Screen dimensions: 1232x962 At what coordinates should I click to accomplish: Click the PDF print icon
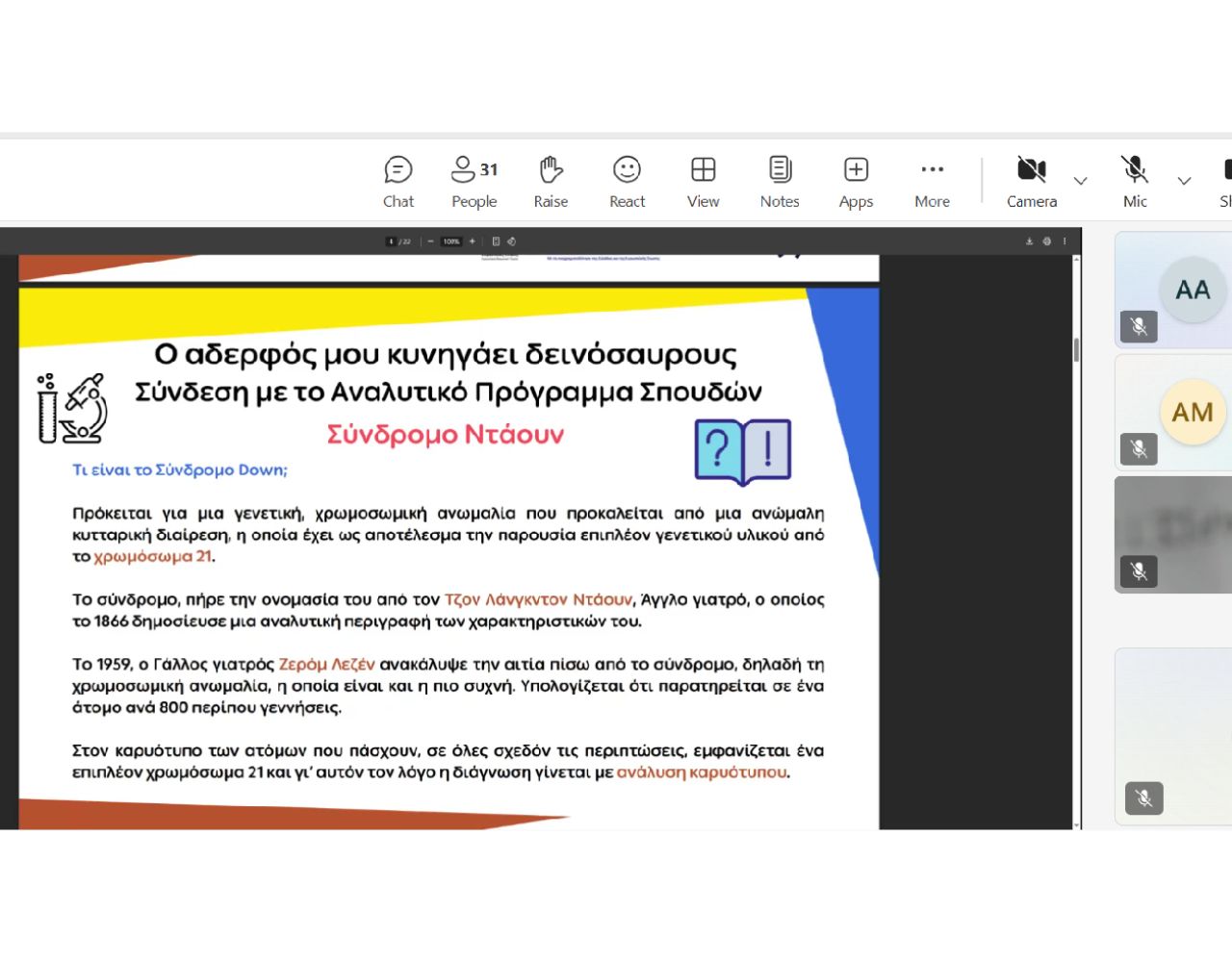(x=1047, y=241)
